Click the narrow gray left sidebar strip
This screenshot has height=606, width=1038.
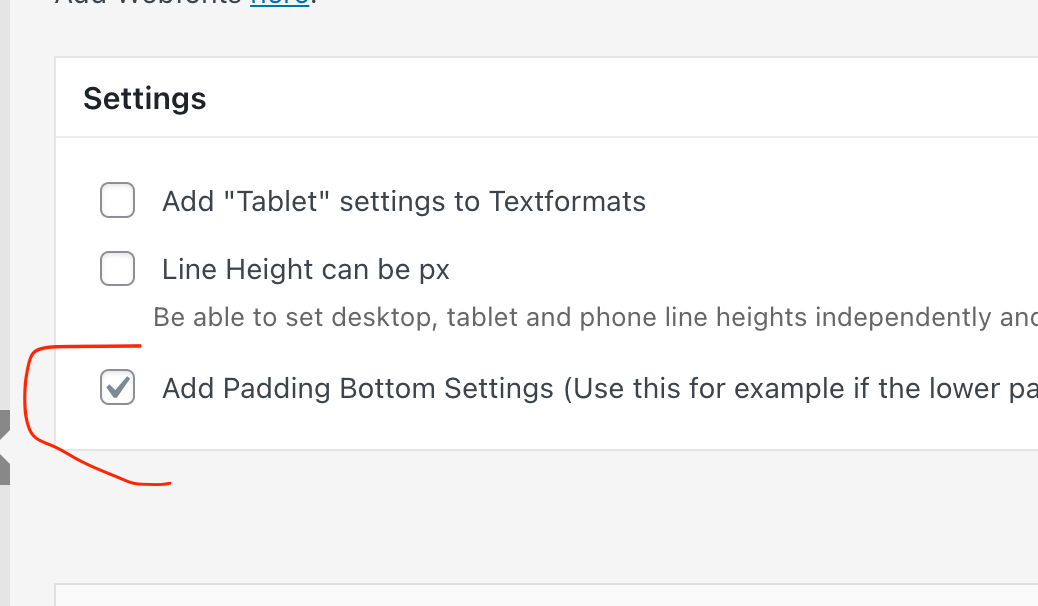click(x=4, y=250)
